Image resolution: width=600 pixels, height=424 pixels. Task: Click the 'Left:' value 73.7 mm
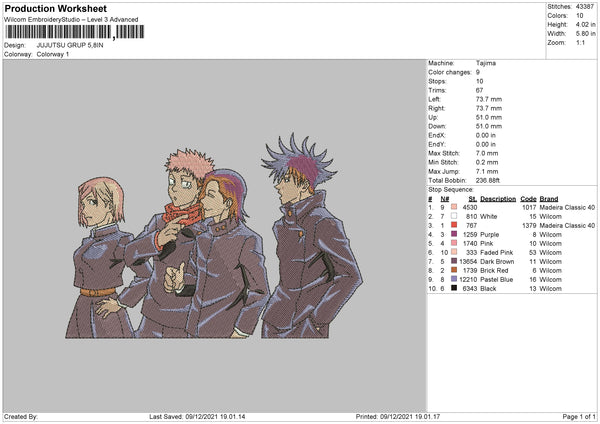[x=489, y=99]
